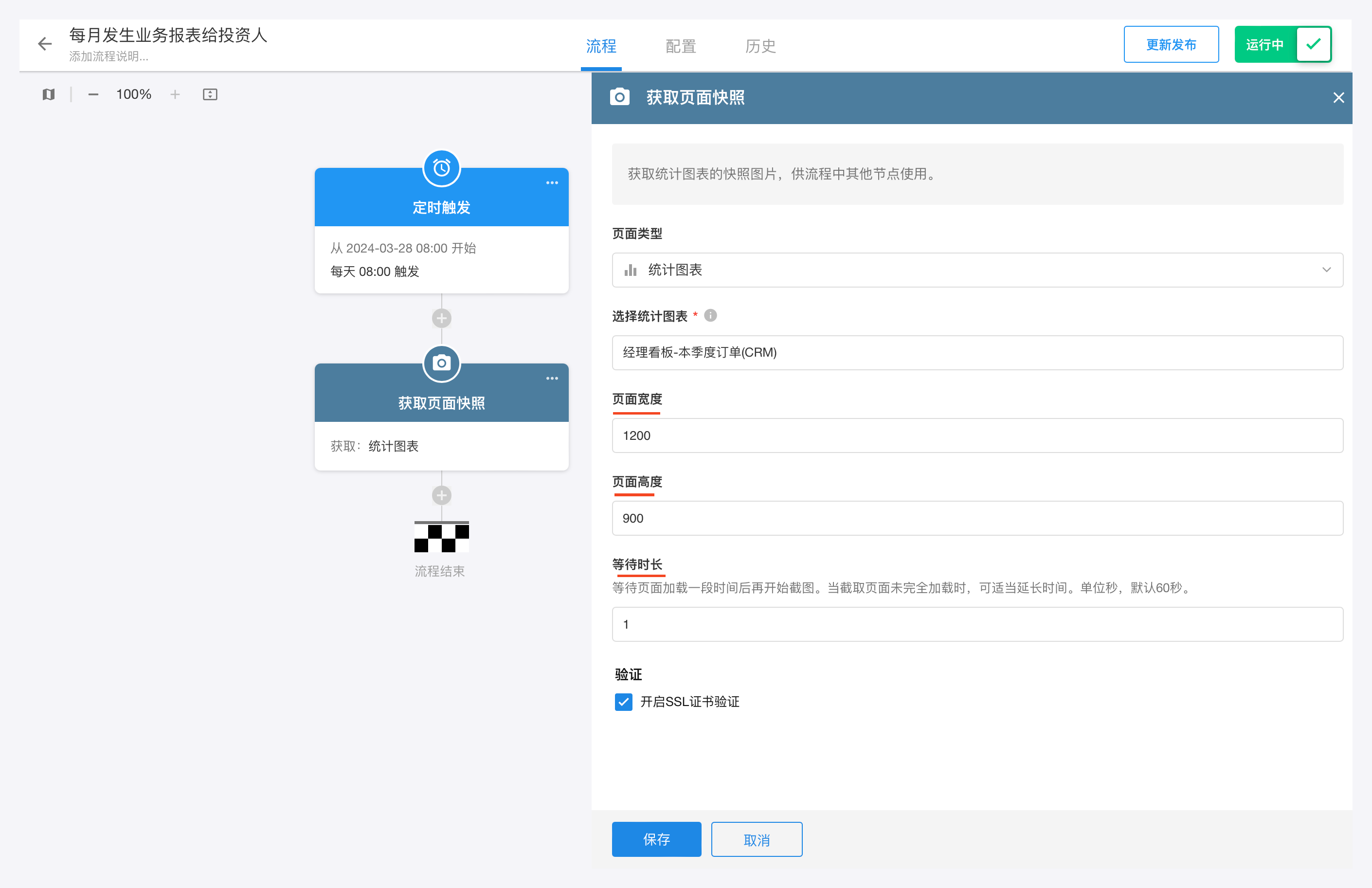Open the 获取页面快照 node's three-dot menu
This screenshot has width=1372, height=888.
(552, 378)
